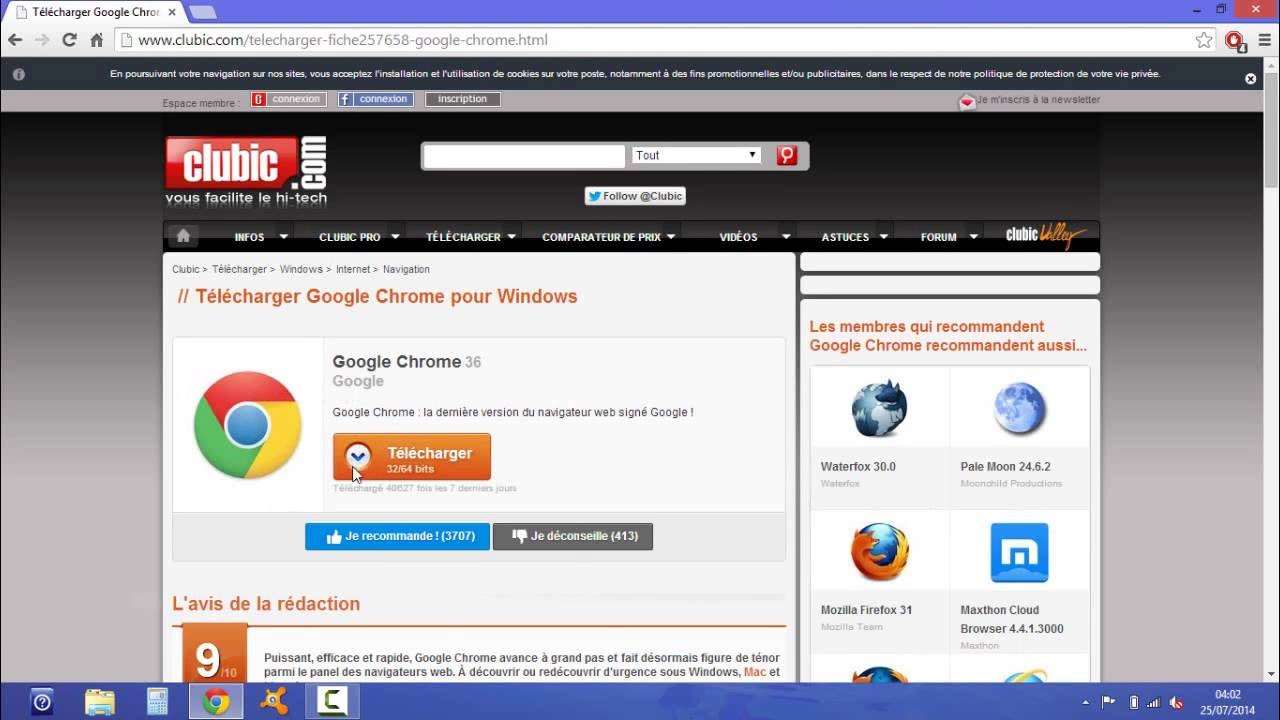Open the Mozilla Firefox 31 icon
The height and width of the screenshot is (720, 1280).
pos(879,551)
